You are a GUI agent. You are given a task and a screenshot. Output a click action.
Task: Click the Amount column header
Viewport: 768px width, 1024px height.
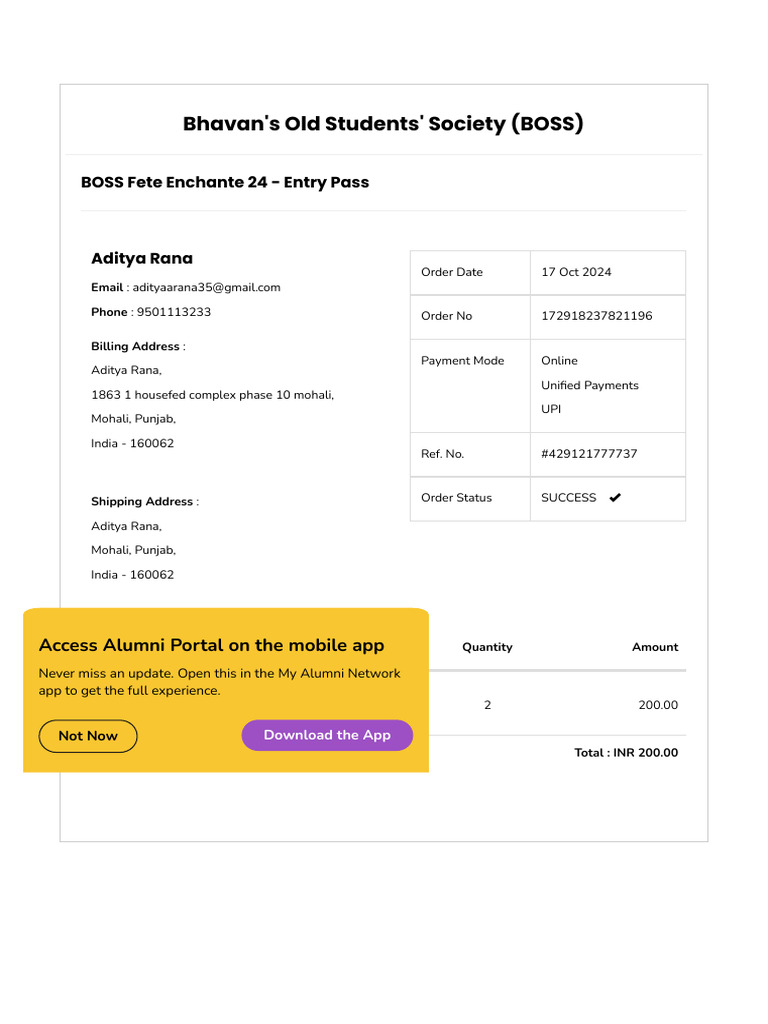pyautogui.click(x=655, y=647)
